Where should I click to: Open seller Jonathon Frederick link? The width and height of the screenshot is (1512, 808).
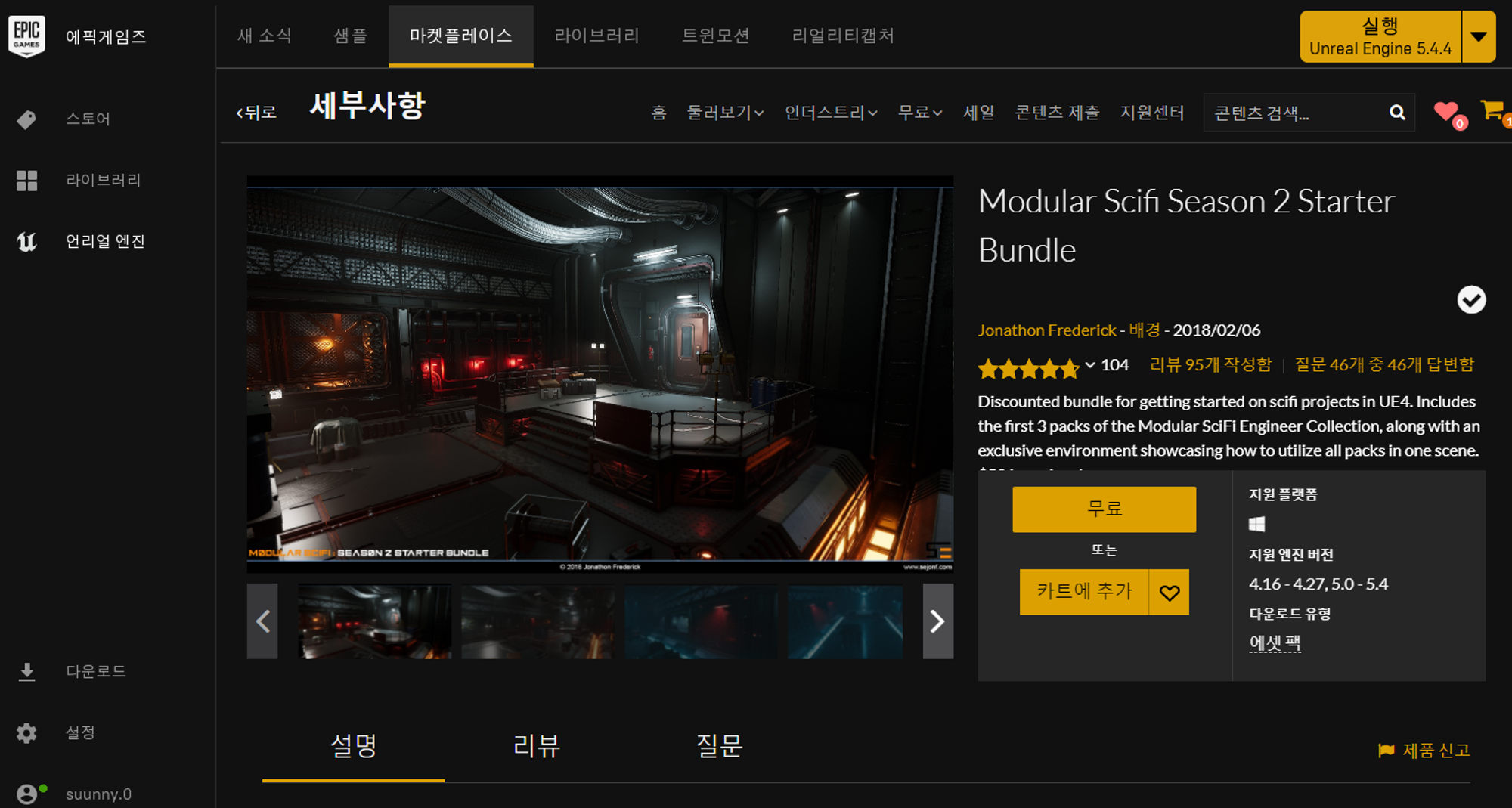[1046, 330]
